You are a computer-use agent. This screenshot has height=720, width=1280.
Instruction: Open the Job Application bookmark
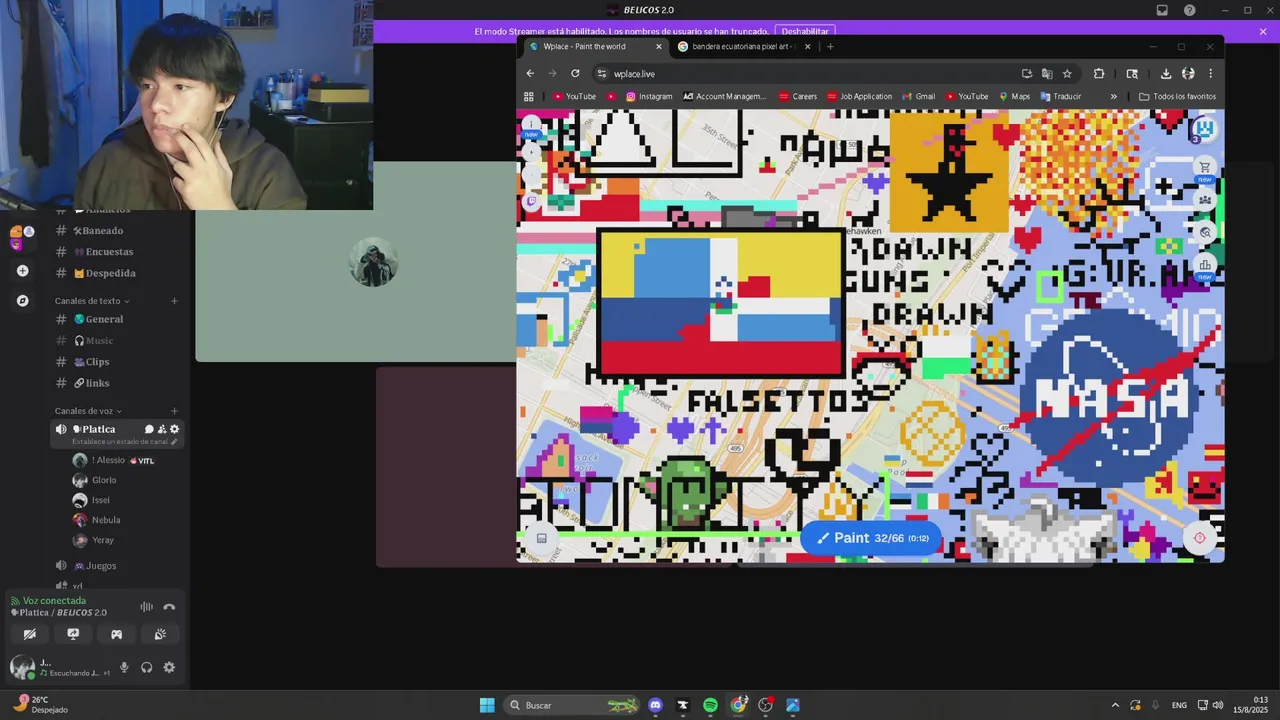click(x=859, y=96)
